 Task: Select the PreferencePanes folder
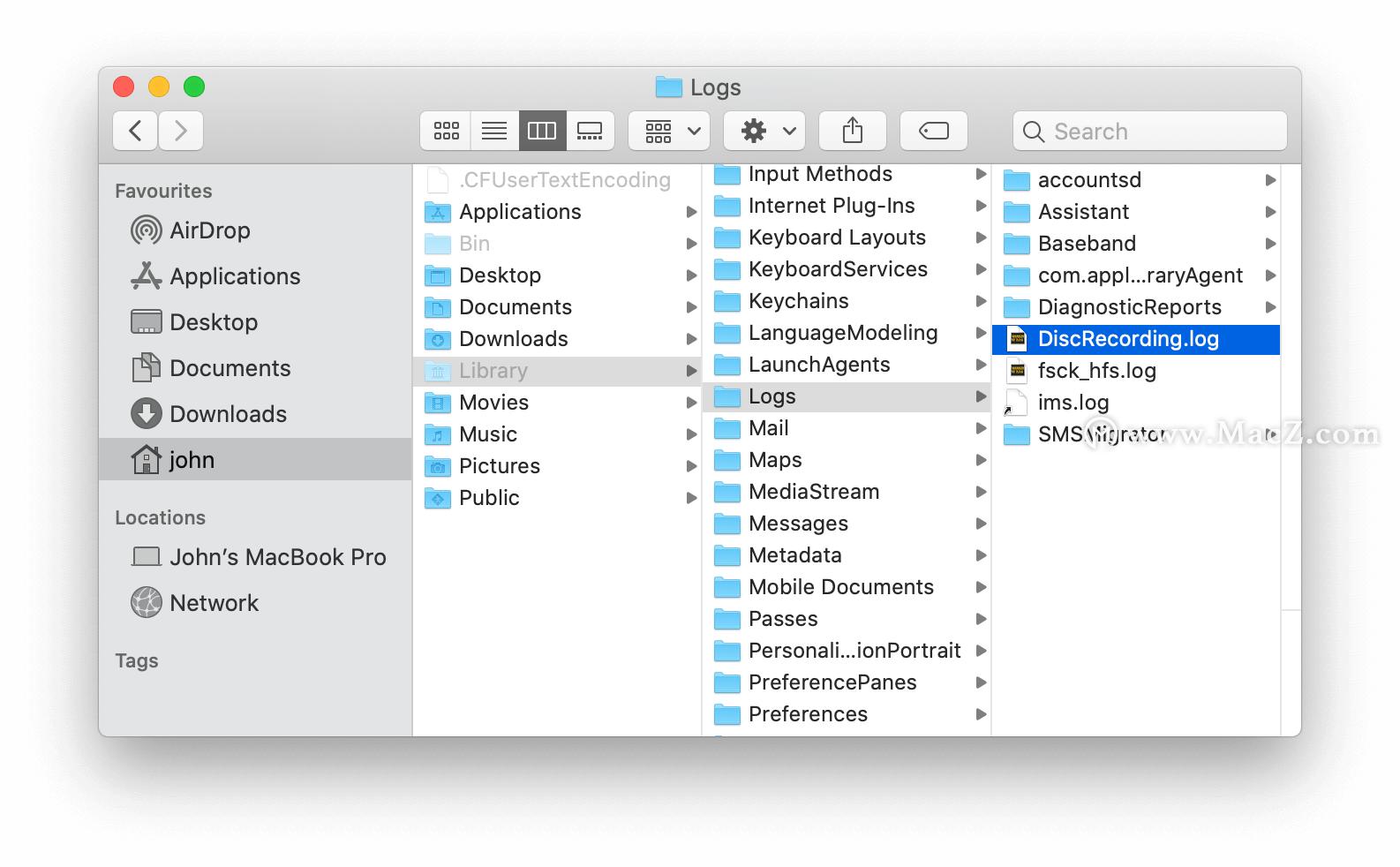[847, 683]
